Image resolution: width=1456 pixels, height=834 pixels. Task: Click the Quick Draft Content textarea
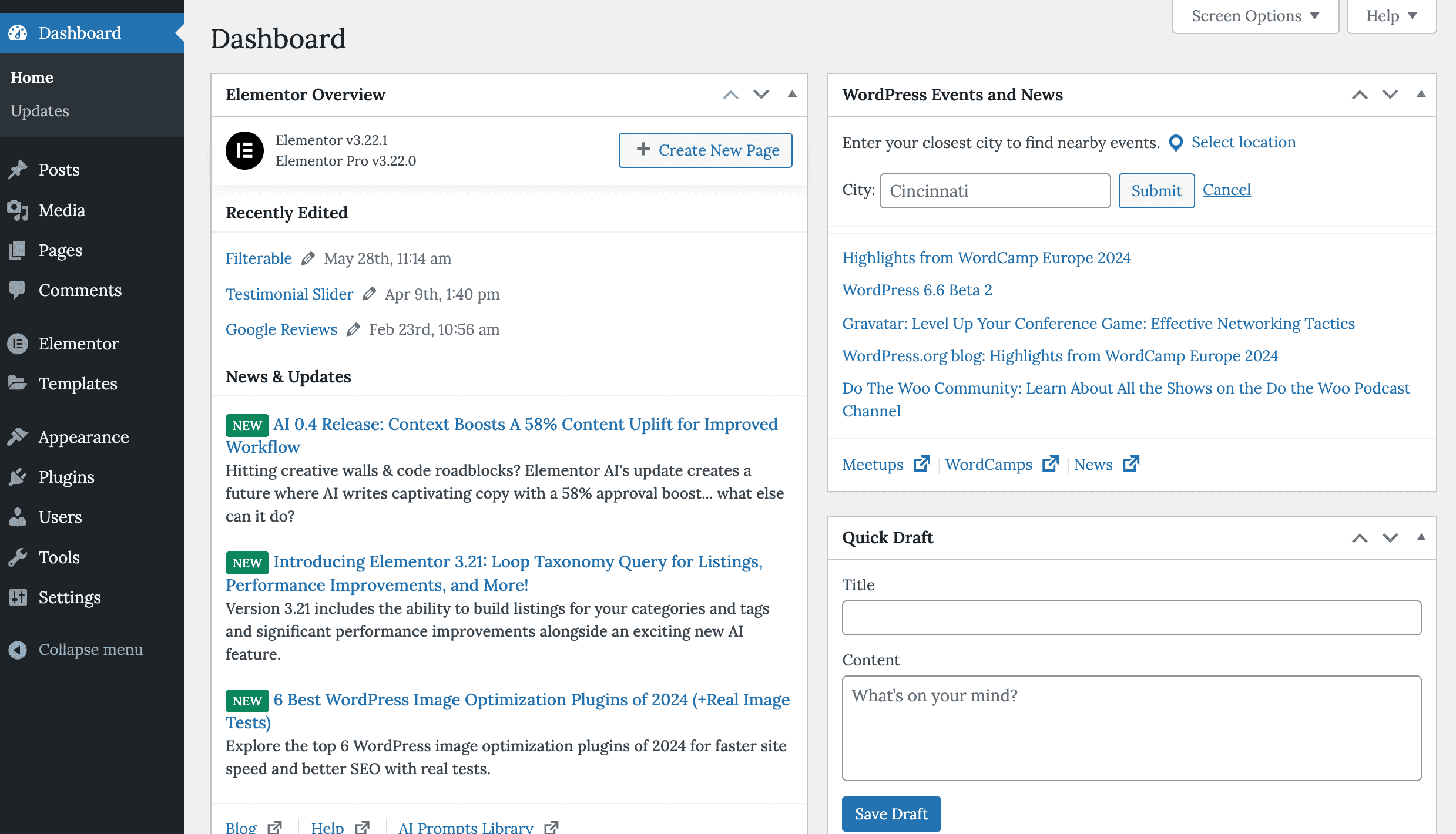tap(1132, 728)
